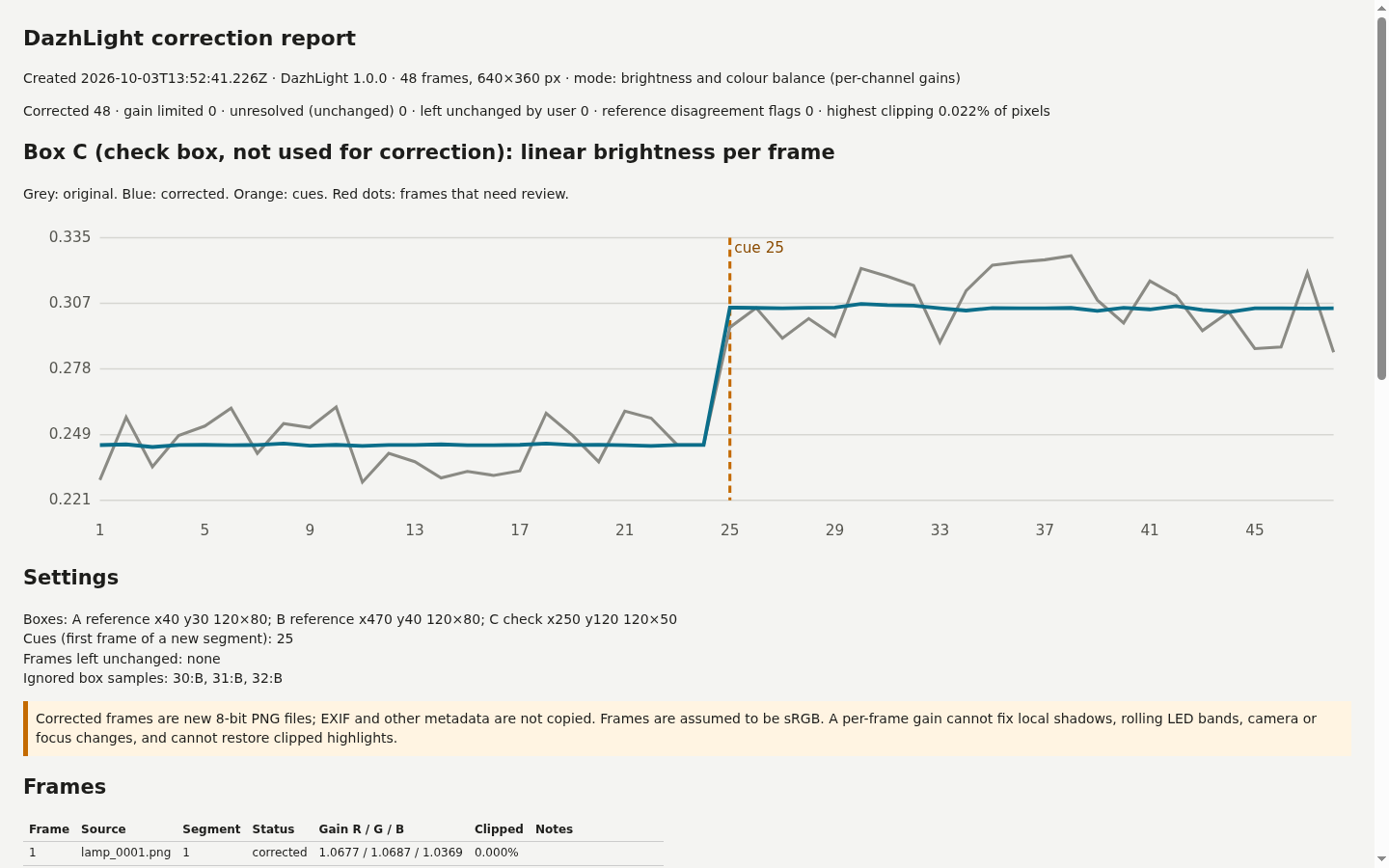Image resolution: width=1389 pixels, height=868 pixels.
Task: Click the "lamp_0001.png" source cell
Action: (x=126, y=853)
